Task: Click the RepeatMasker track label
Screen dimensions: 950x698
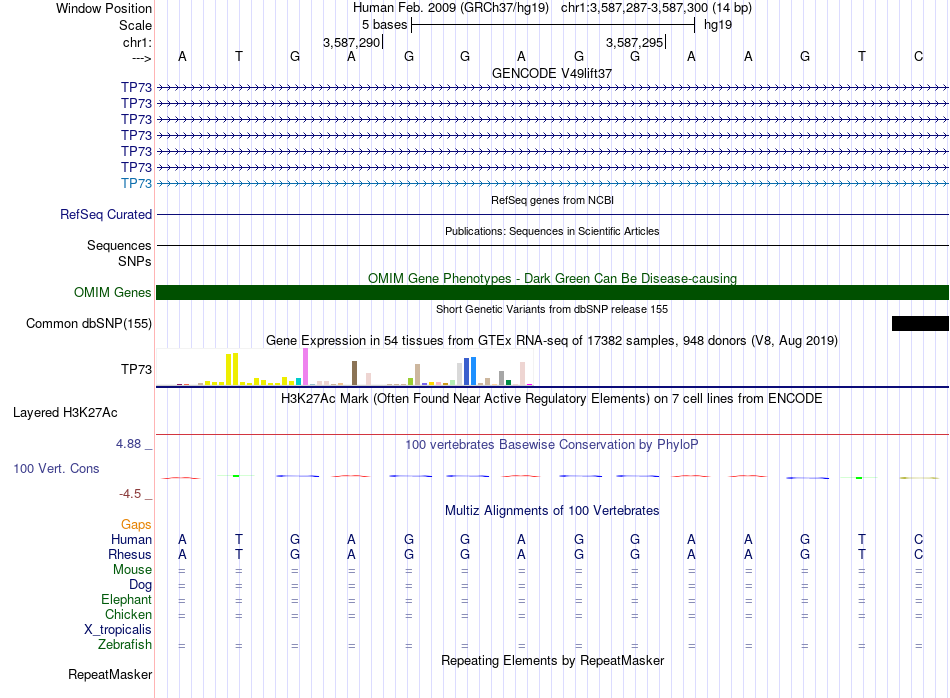Action: click(110, 674)
